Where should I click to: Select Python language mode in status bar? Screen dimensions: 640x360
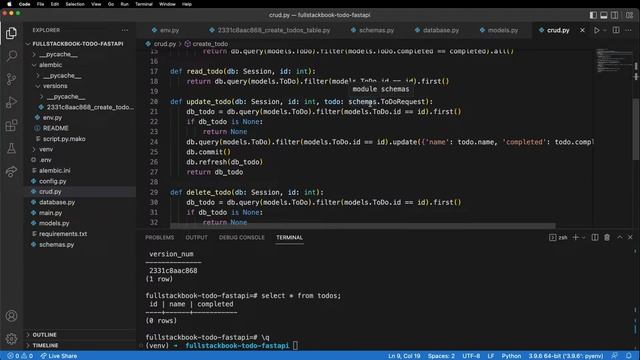click(511, 356)
